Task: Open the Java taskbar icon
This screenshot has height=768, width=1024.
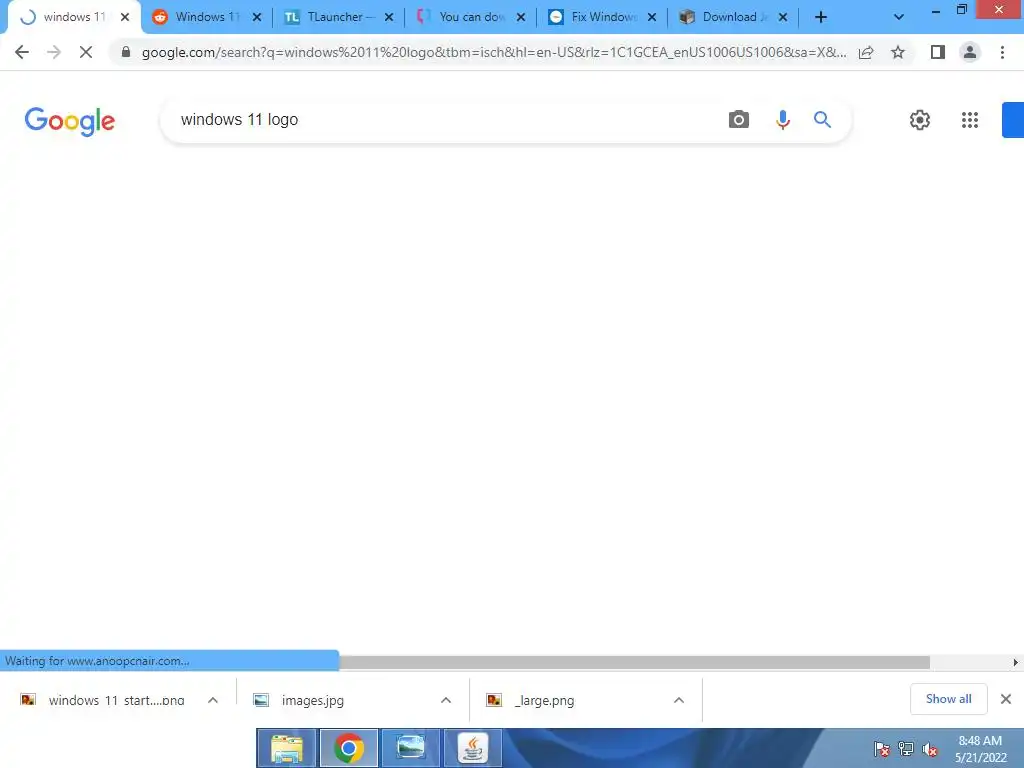Action: coord(473,748)
